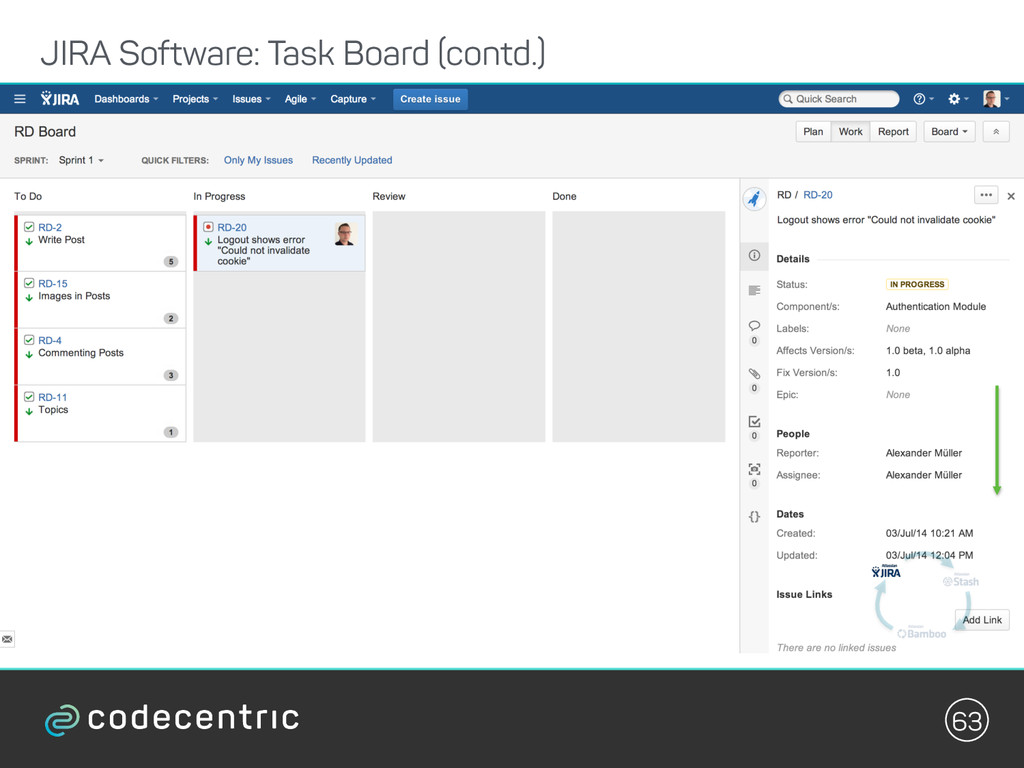This screenshot has width=1024, height=768.
Task: Open the Agile dropdown menu
Action: [x=300, y=99]
